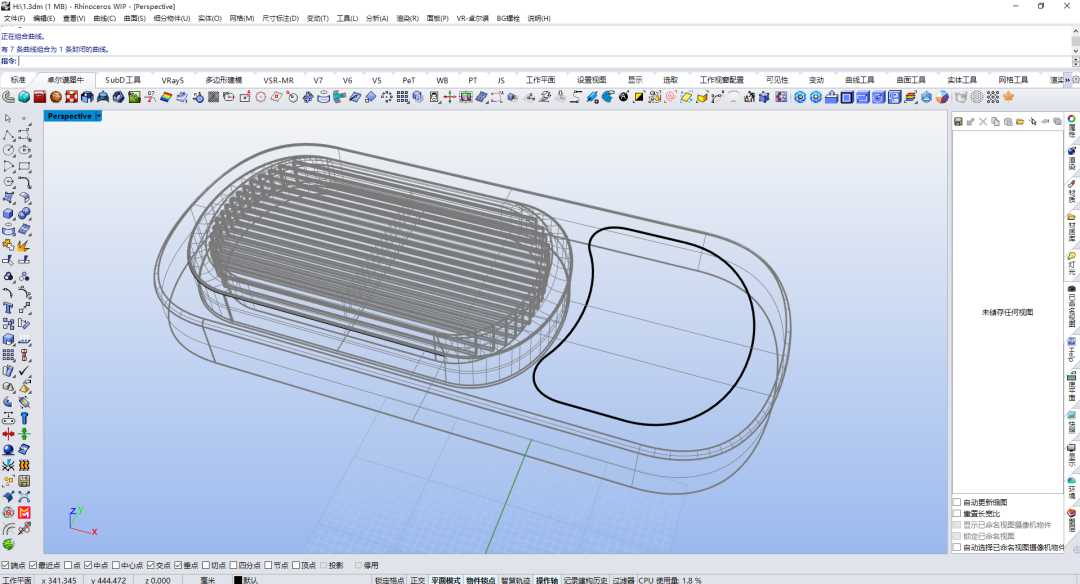Click the Perspective viewport title label

(x=70, y=116)
